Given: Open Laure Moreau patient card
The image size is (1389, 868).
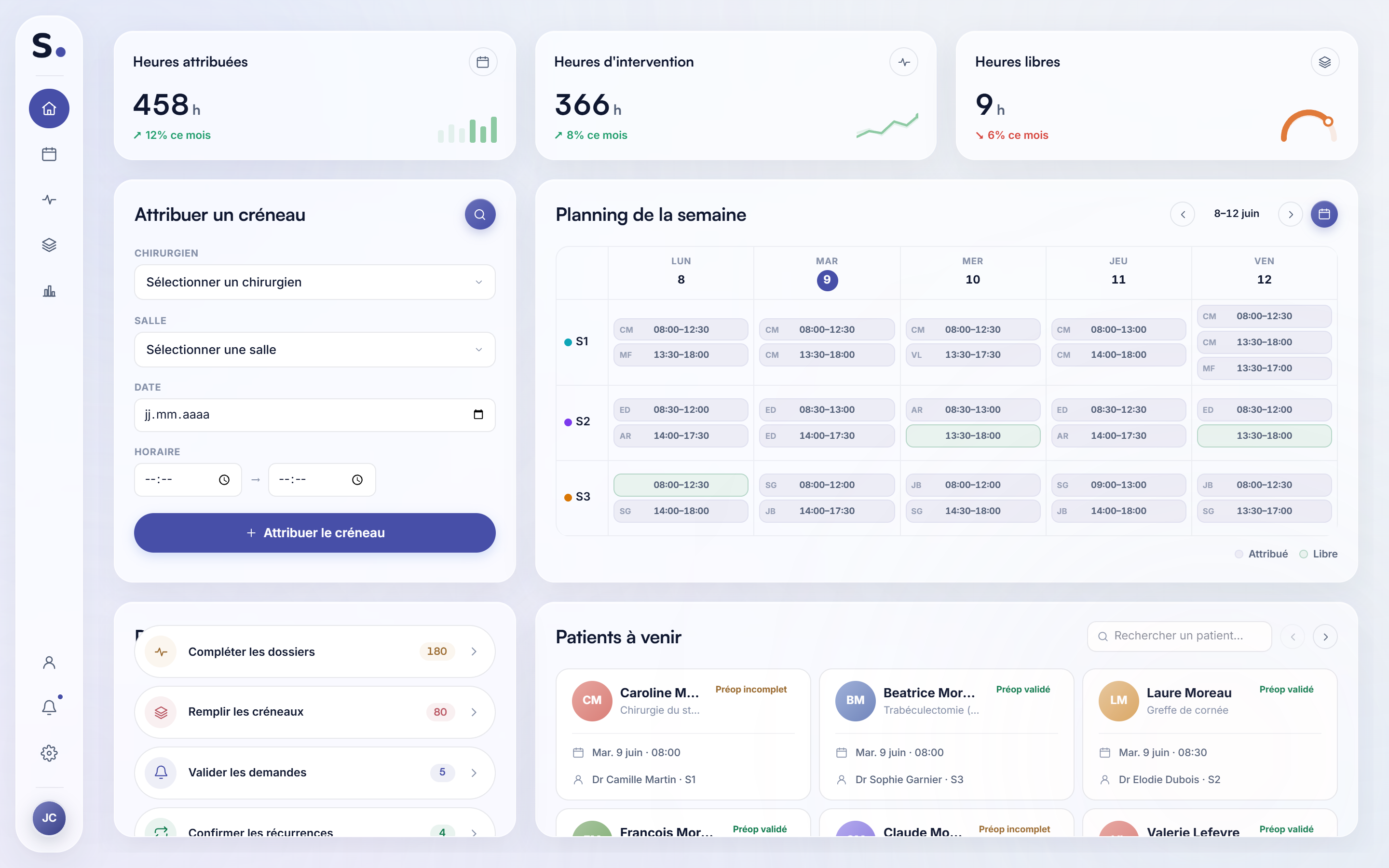Looking at the screenshot, I should point(1210,734).
